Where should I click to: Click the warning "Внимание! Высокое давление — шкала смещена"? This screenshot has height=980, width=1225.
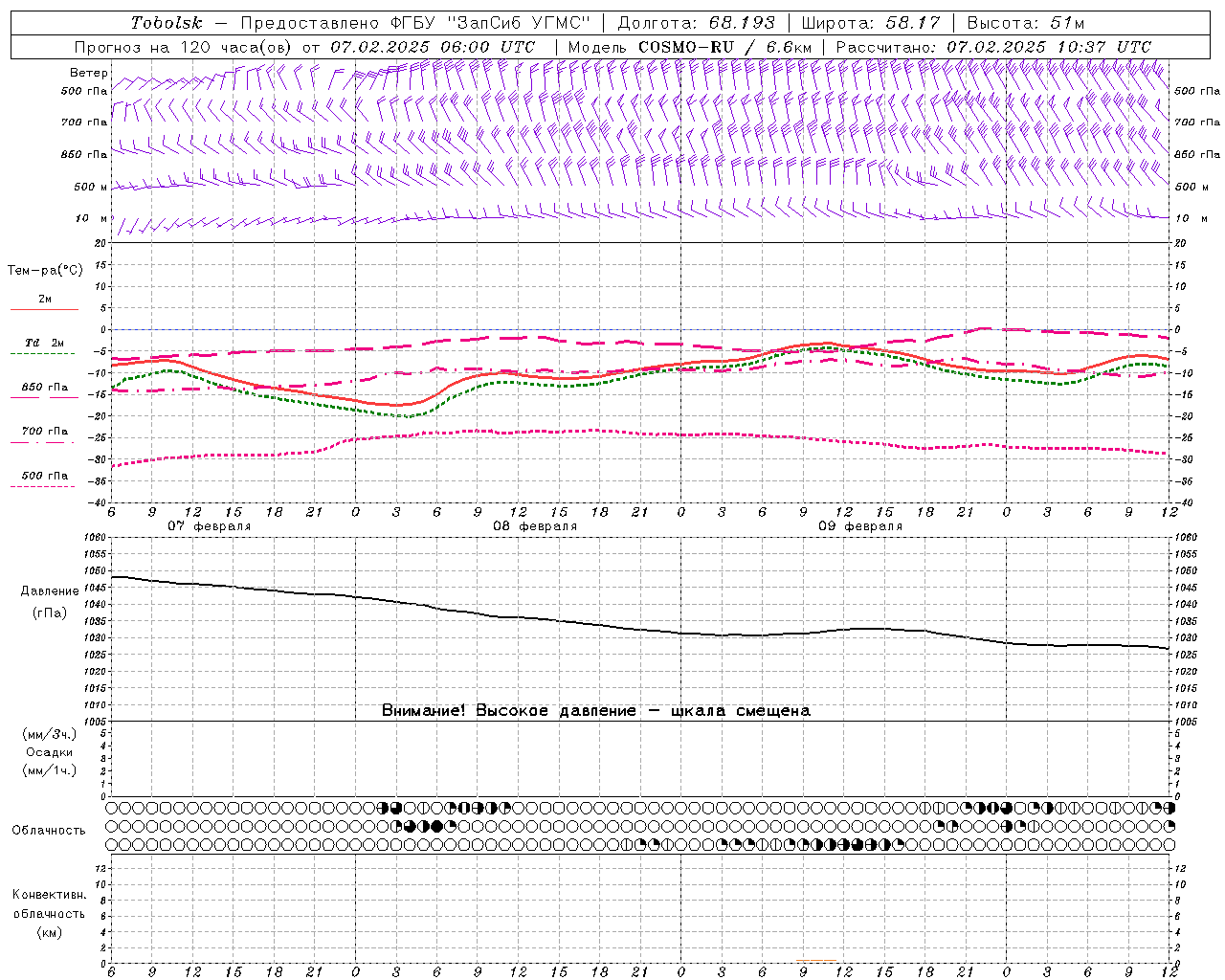click(596, 711)
